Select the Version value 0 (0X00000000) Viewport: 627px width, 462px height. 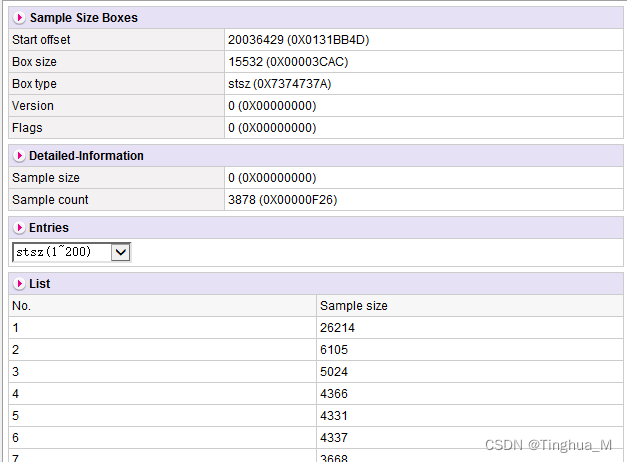pyautogui.click(x=272, y=106)
